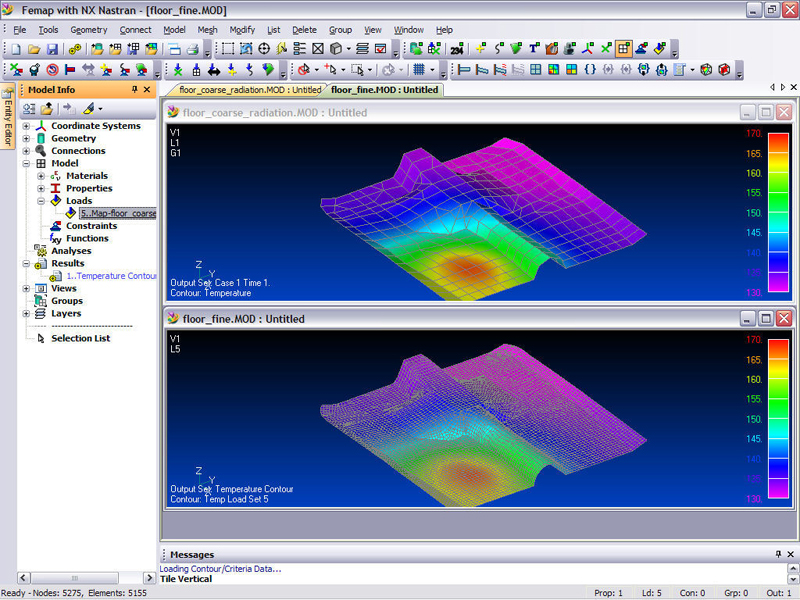Click the red solid cube icon

coord(724,69)
